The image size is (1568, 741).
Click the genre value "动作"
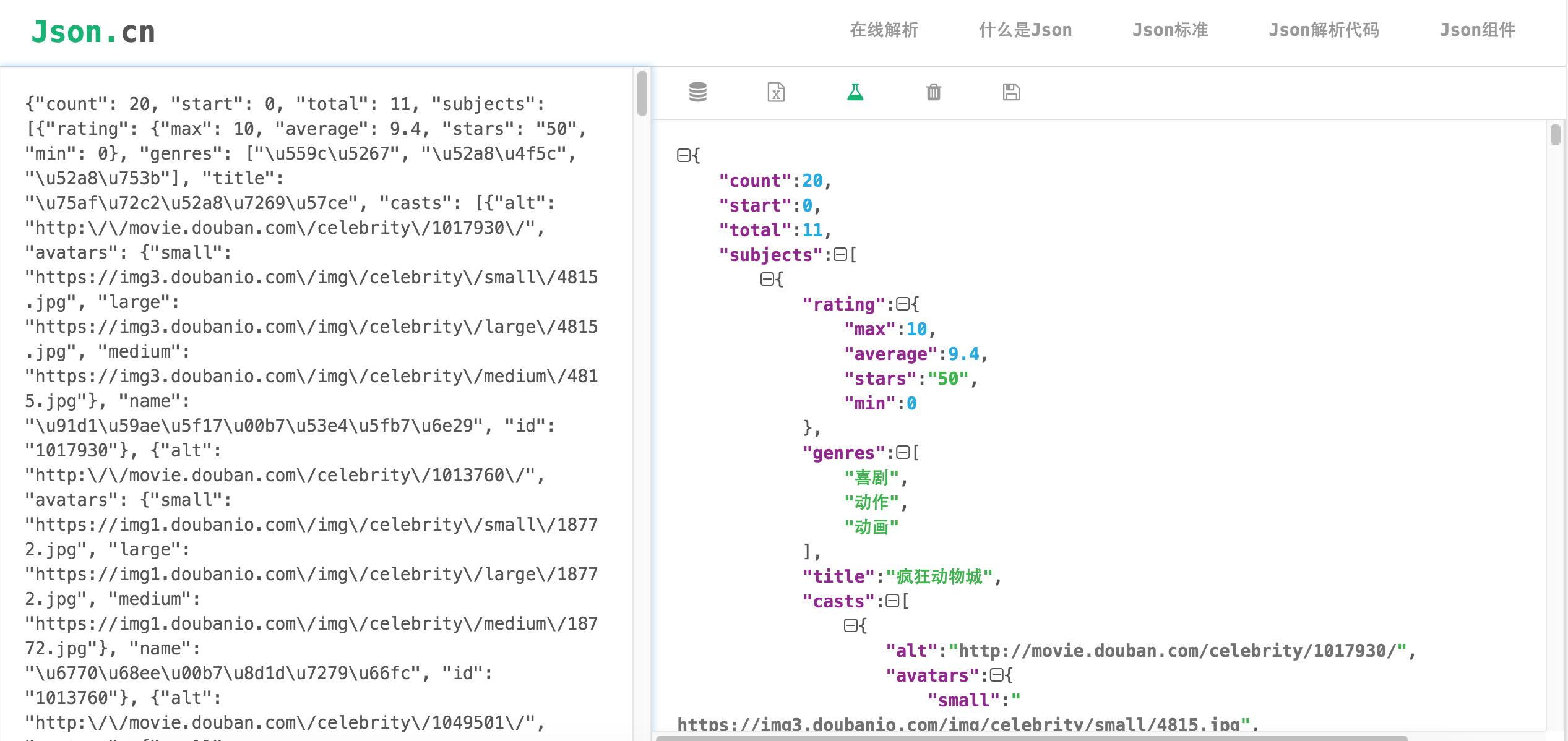(x=871, y=502)
